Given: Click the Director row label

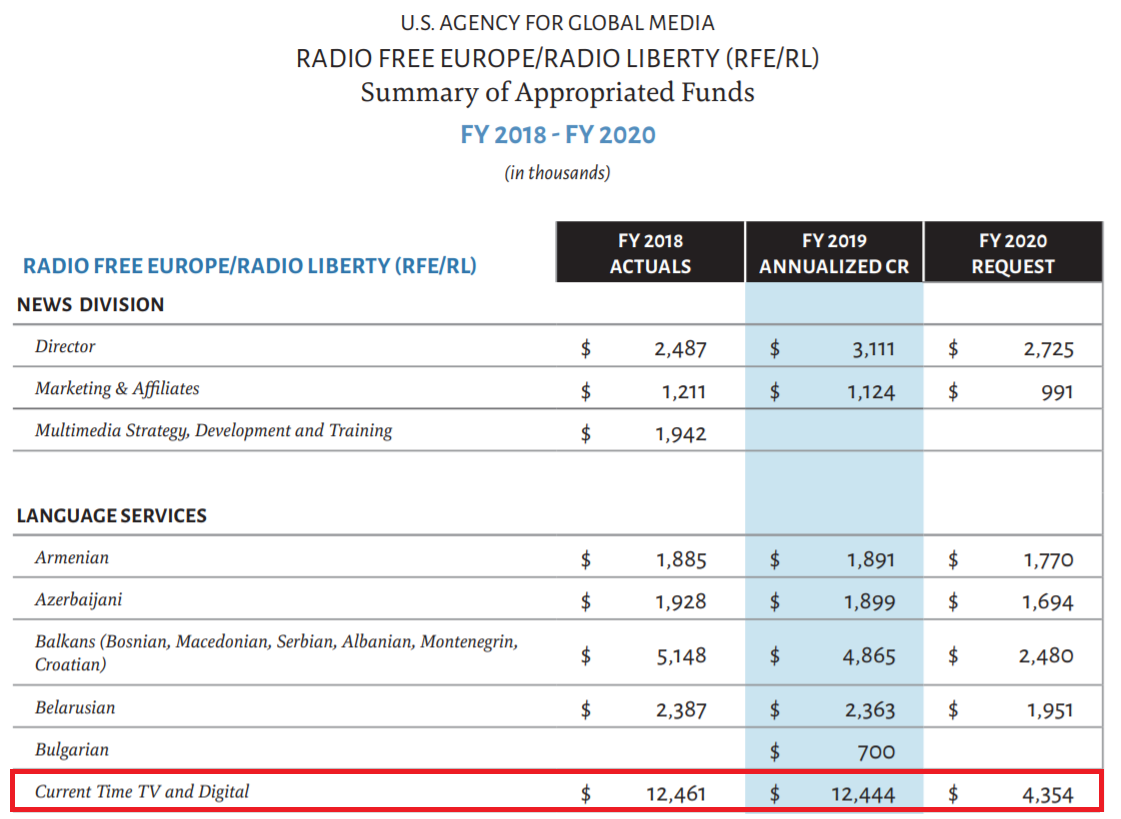Looking at the screenshot, I should [x=65, y=347].
